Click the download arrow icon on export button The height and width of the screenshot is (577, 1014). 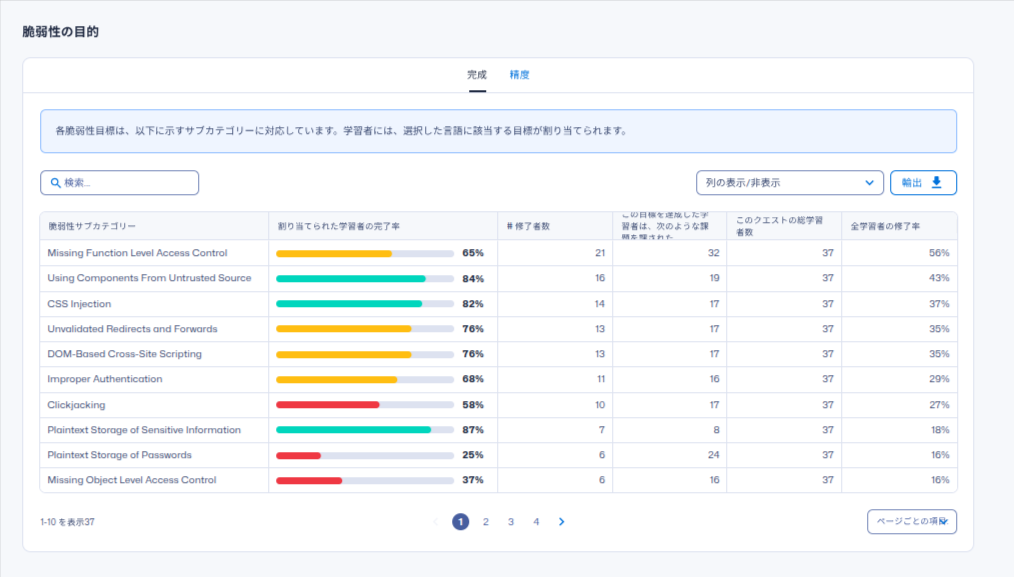pos(937,182)
